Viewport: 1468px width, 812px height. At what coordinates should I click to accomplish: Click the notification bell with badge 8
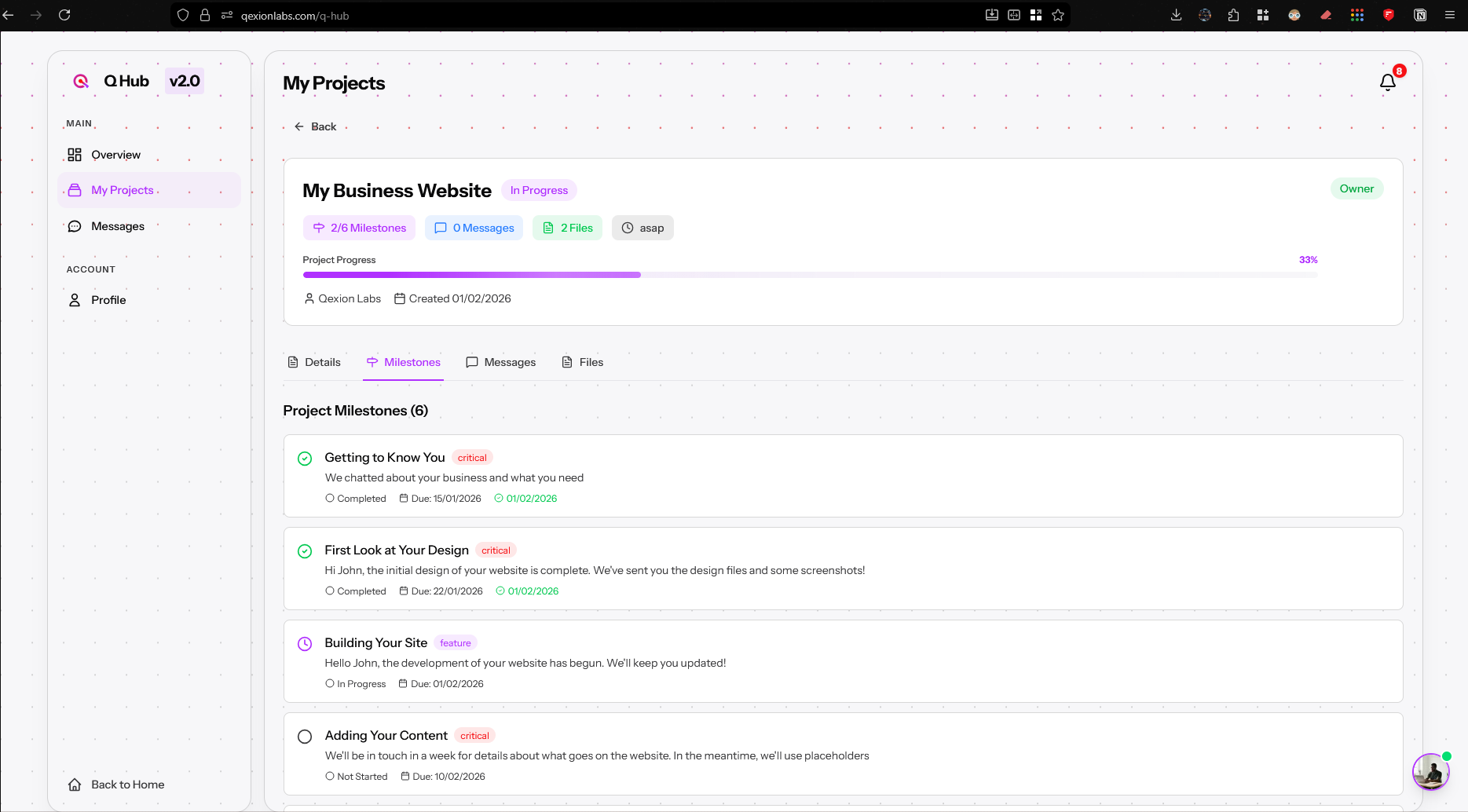[x=1388, y=81]
